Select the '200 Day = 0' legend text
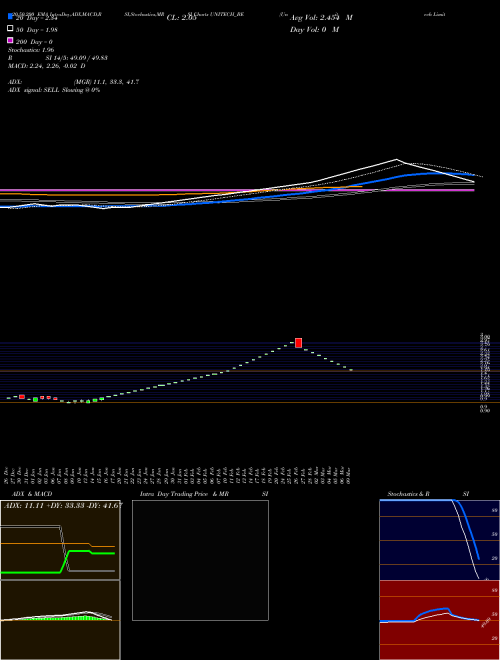Screen dimensions: 500x660 (34, 42)
